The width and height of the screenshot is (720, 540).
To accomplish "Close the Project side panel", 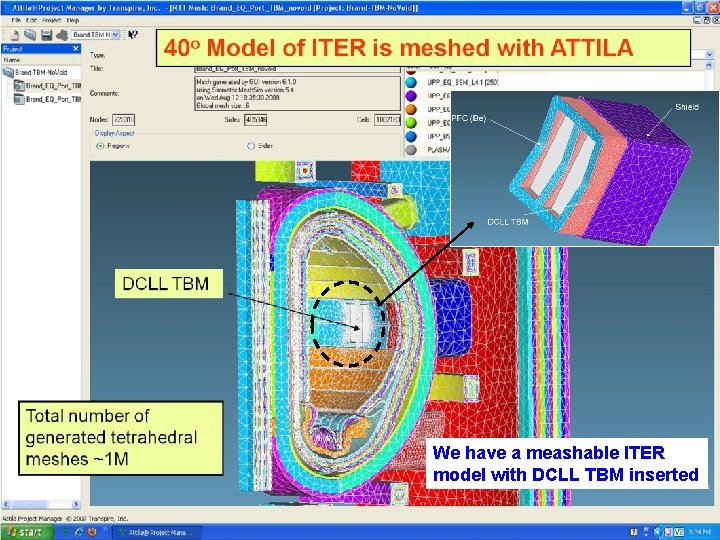I will coord(76,49).
